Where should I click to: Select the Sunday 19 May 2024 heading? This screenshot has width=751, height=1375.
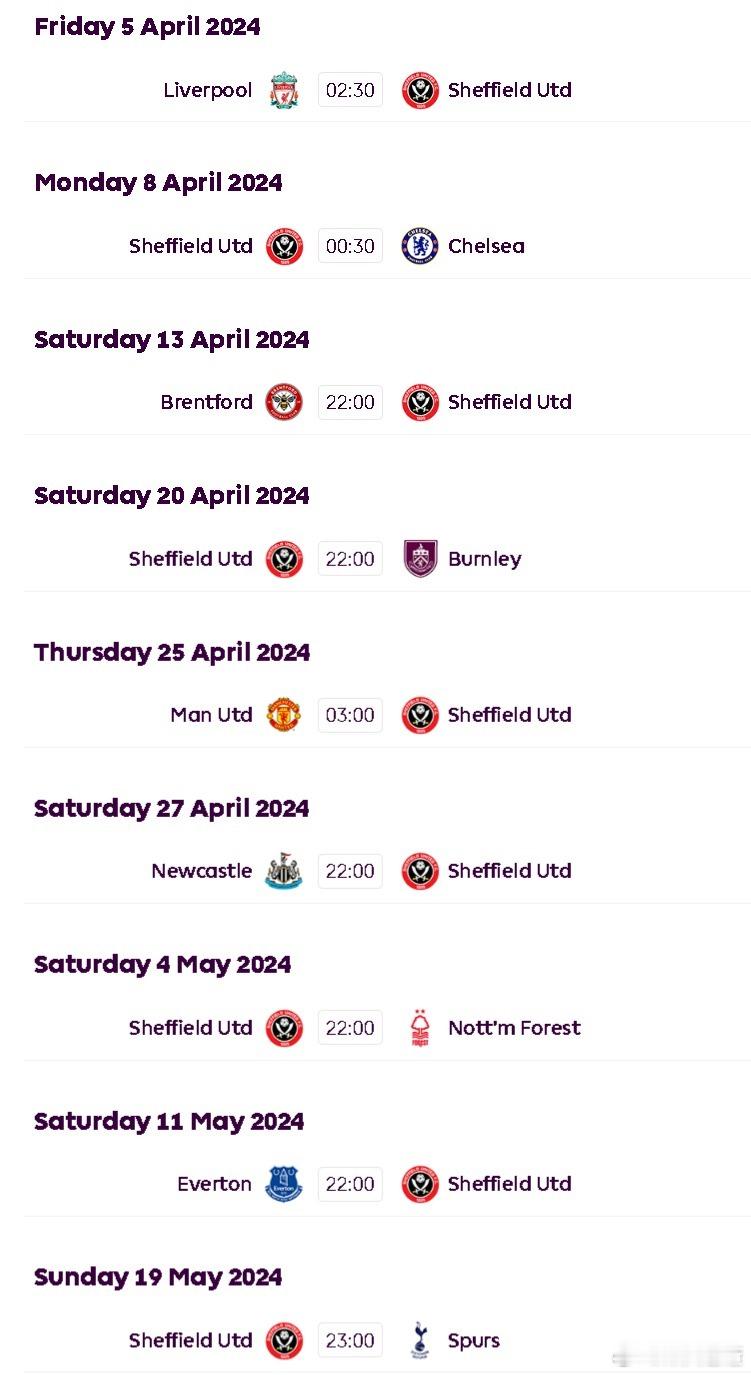click(158, 1277)
